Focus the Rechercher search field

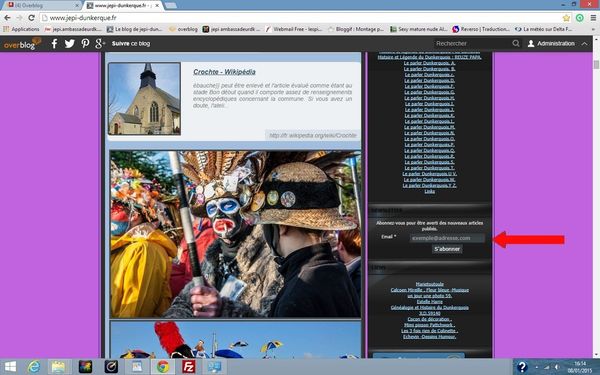point(472,44)
